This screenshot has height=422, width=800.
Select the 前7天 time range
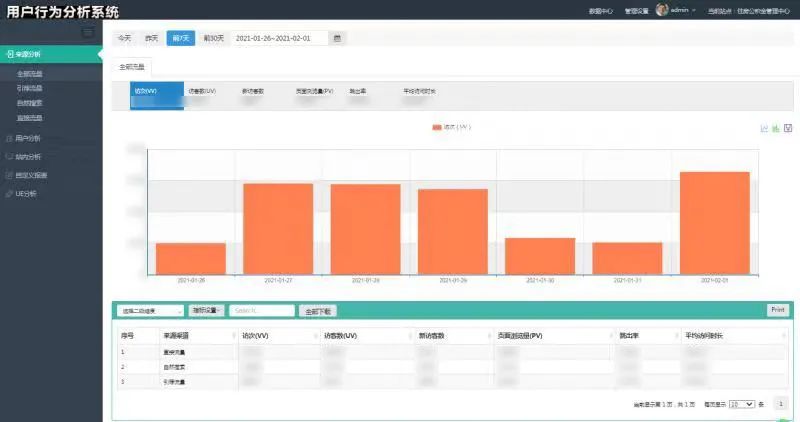(x=180, y=38)
